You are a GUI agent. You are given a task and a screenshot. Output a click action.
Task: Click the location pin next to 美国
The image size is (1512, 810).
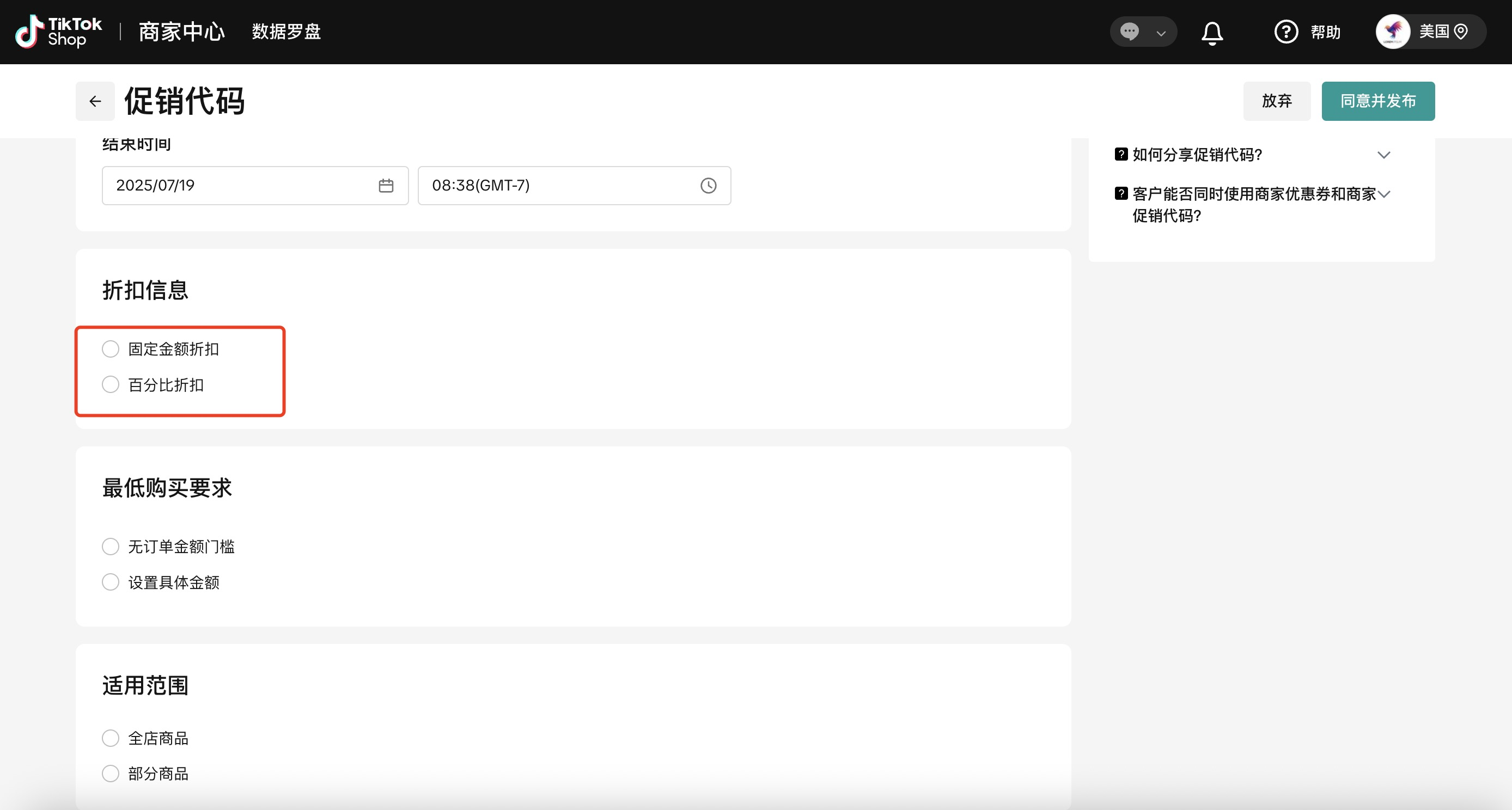click(x=1461, y=32)
